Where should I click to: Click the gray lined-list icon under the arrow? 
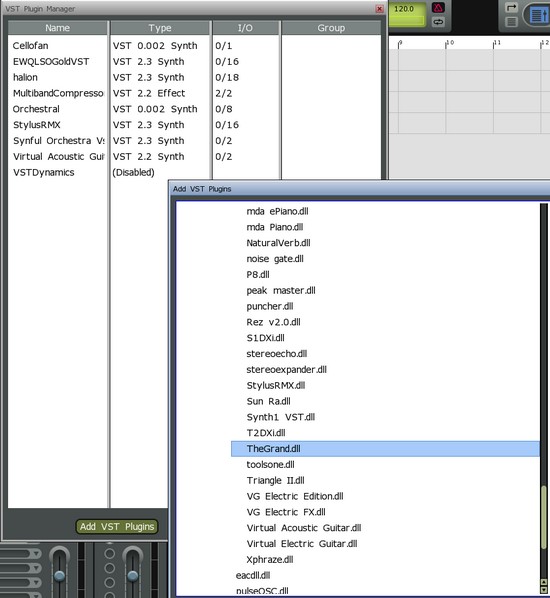click(x=511, y=22)
